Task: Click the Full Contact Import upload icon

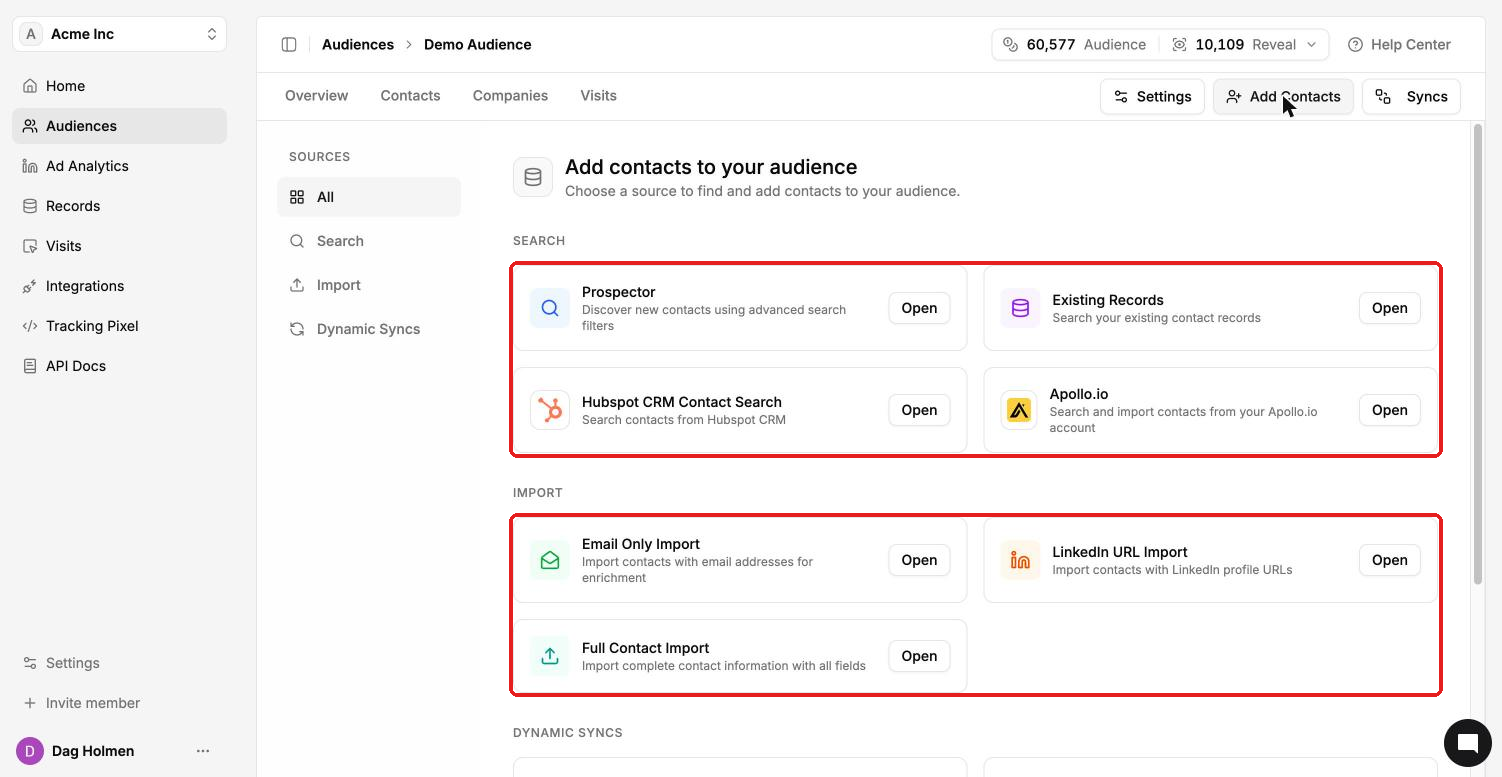Action: 550,656
